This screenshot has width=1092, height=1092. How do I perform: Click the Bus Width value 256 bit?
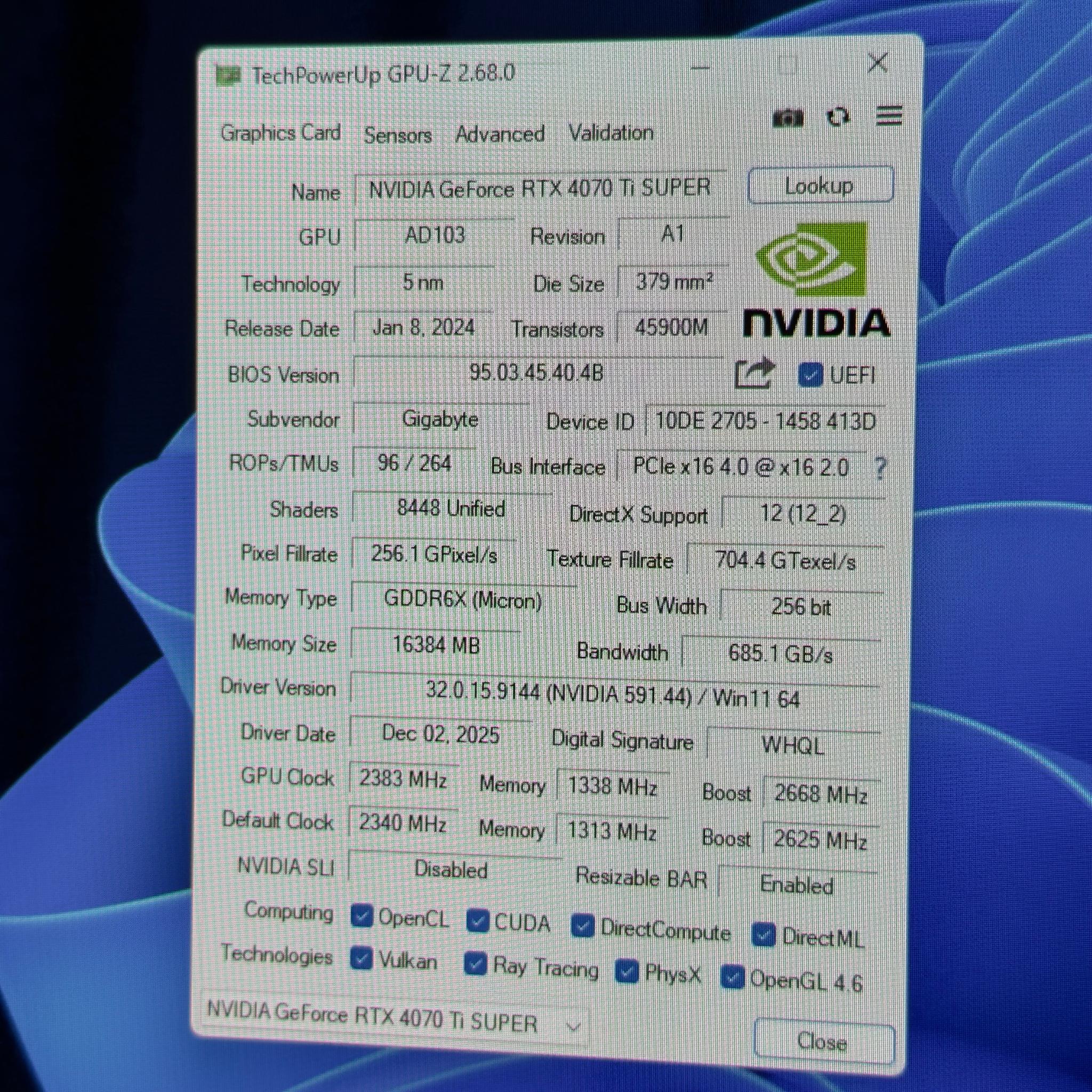(x=801, y=607)
